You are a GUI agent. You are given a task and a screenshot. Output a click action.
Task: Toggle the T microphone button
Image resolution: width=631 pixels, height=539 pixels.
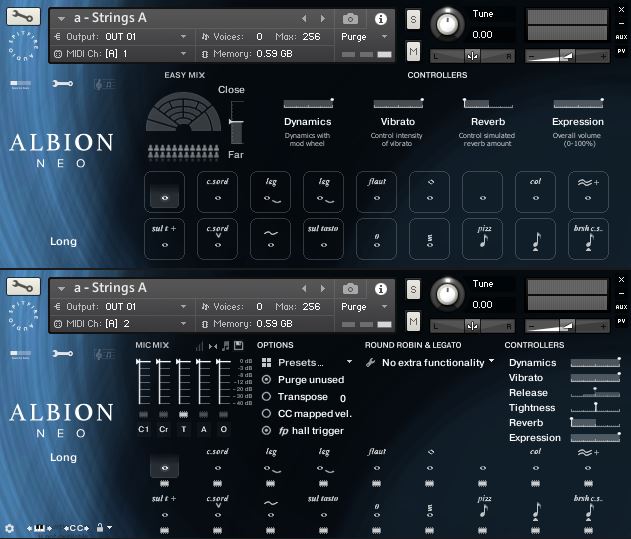click(x=184, y=429)
